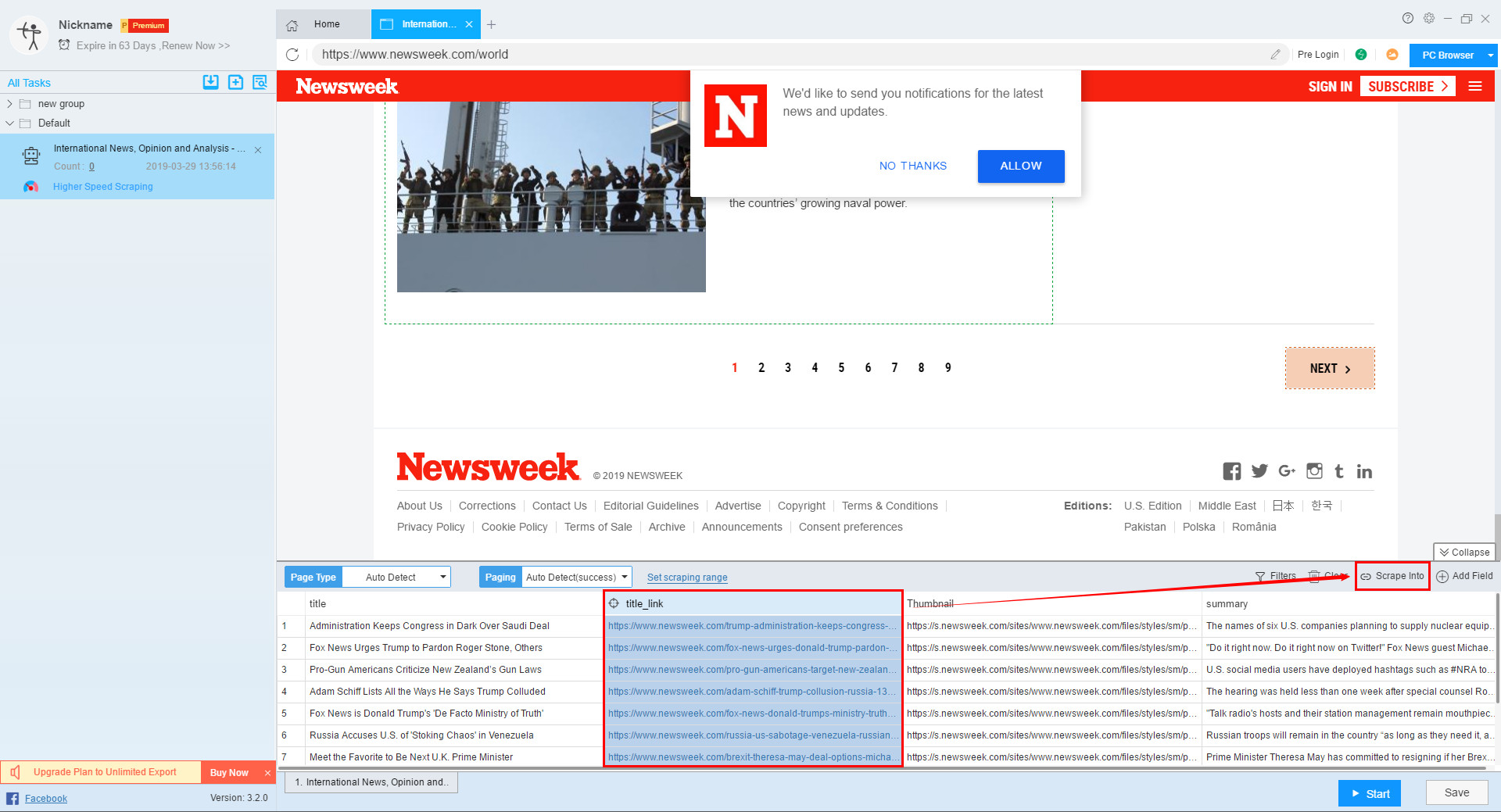Close the International News browser tab
1501x812 pixels.
point(469,24)
